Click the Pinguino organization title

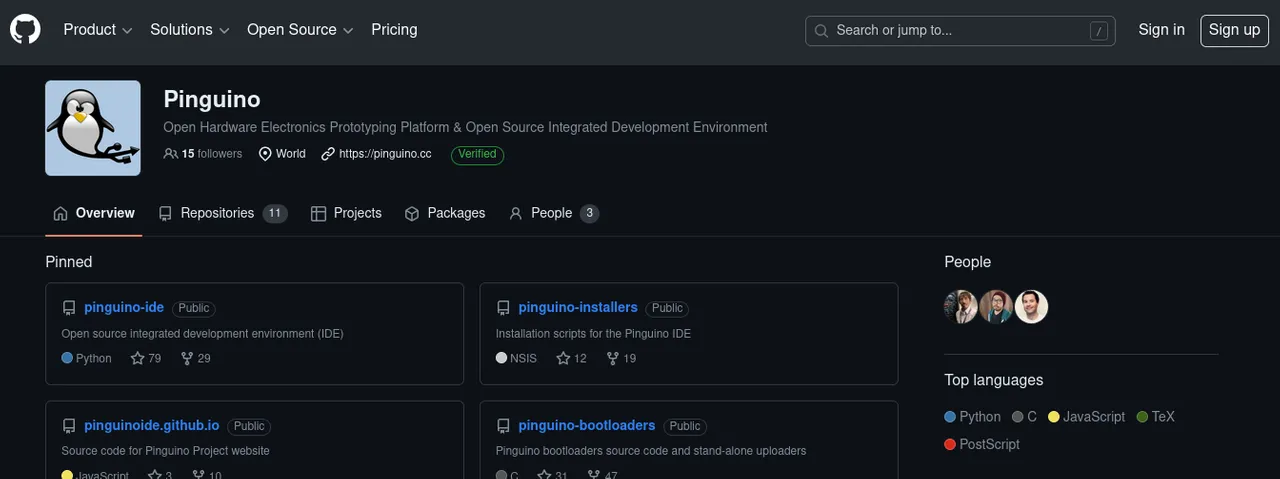coord(212,99)
